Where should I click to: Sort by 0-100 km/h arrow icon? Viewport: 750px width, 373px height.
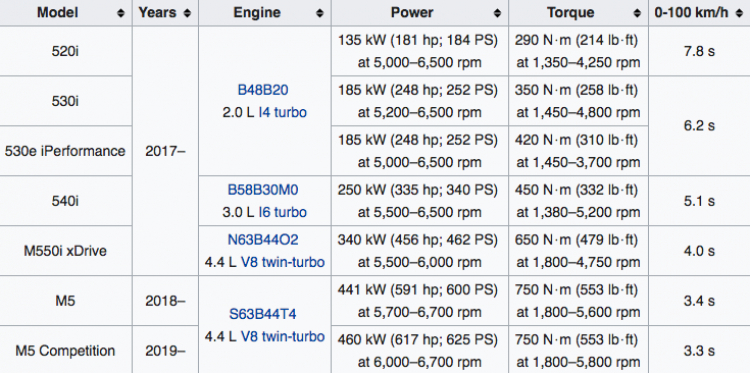(x=739, y=13)
